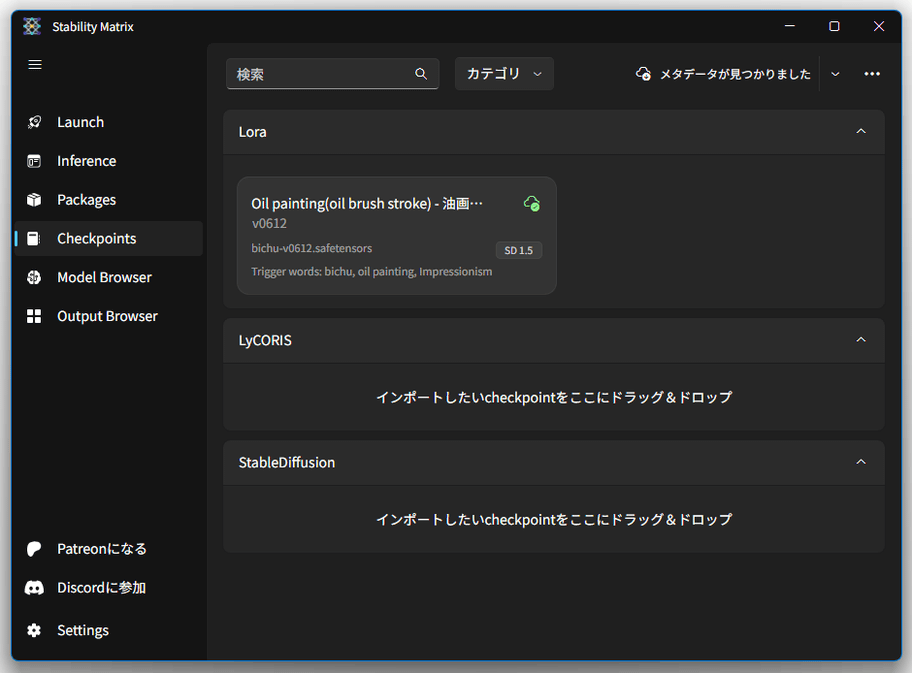
Task: Open the Settings page
Action: [x=109, y=631]
